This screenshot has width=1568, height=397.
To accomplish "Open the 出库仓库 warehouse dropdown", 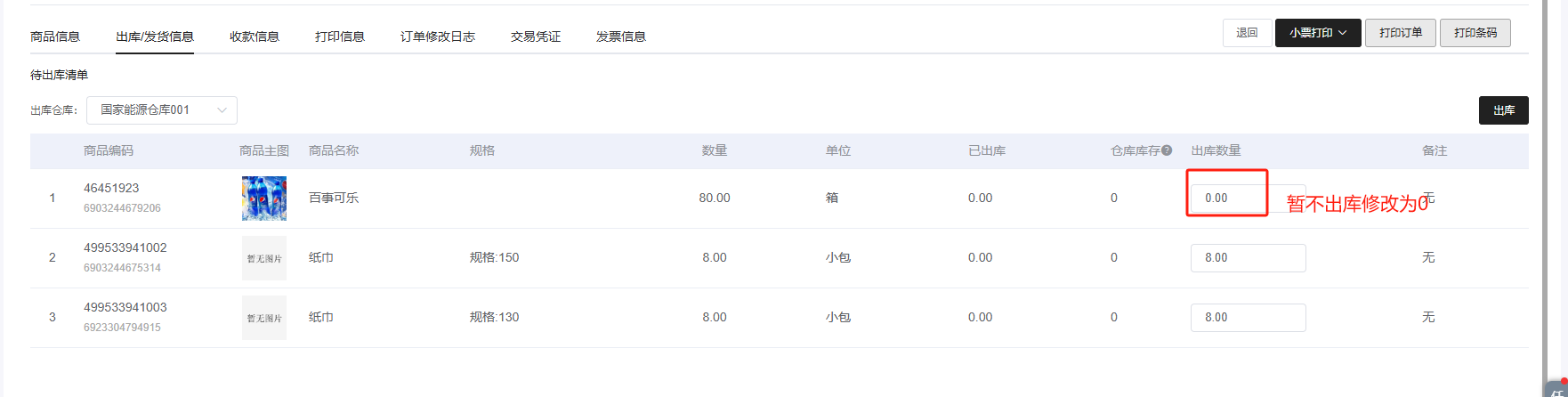I will click(162, 110).
